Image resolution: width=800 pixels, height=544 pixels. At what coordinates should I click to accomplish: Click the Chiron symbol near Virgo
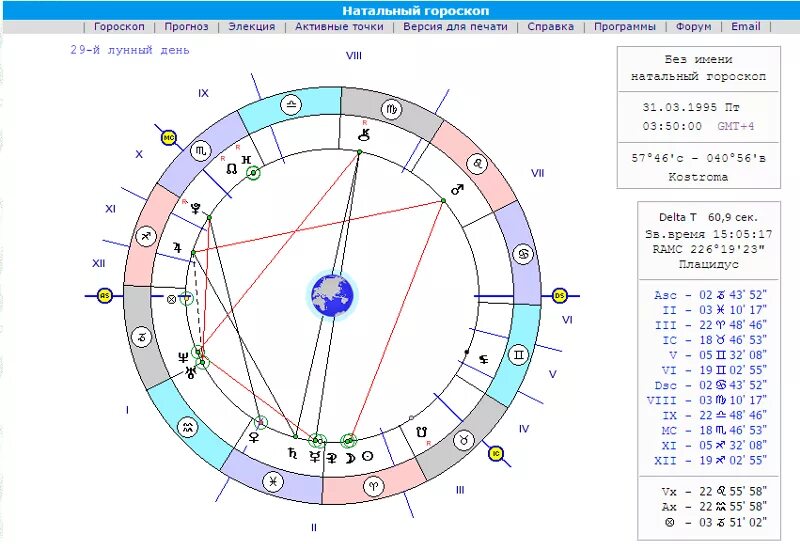(364, 134)
